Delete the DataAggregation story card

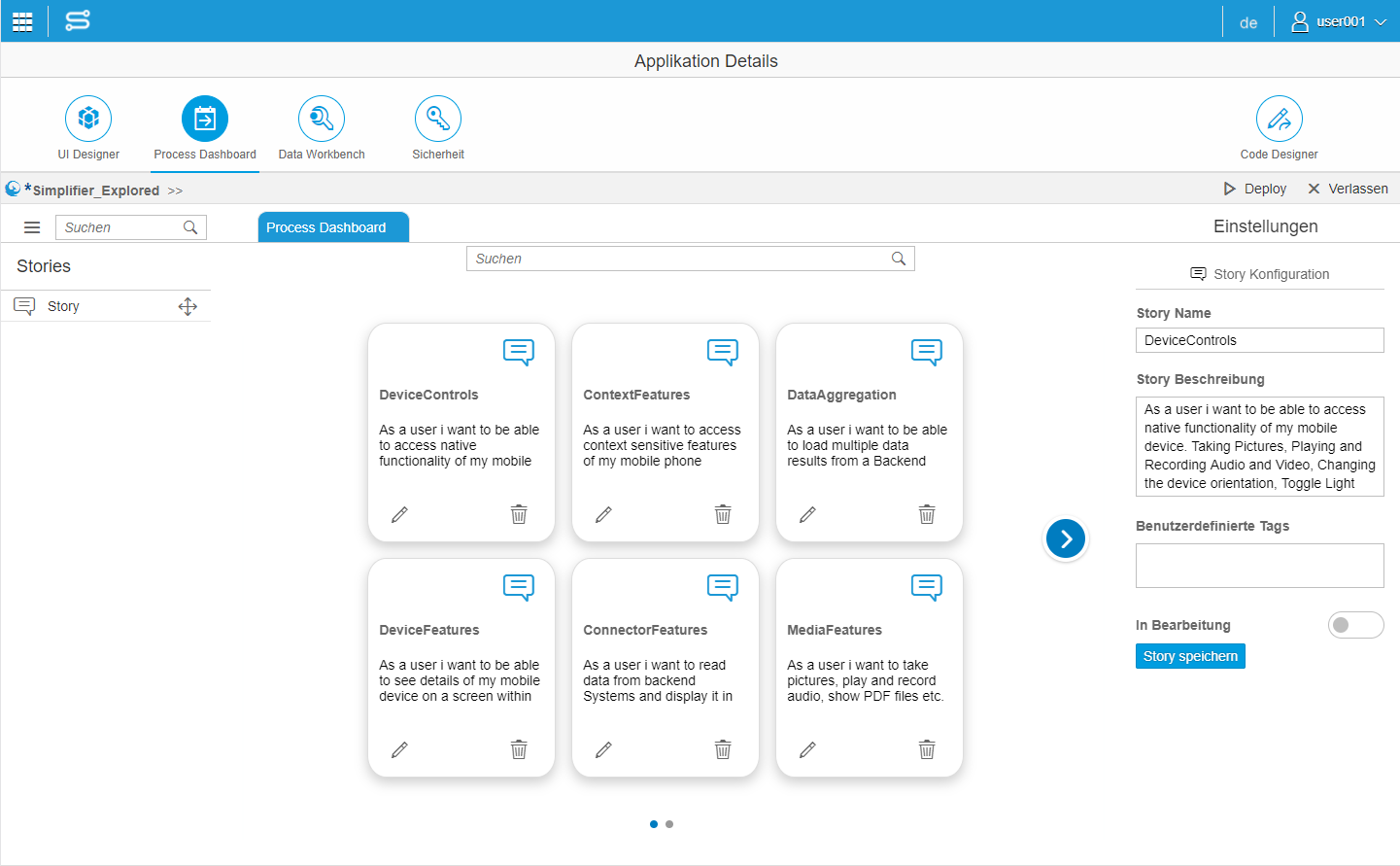point(927,514)
